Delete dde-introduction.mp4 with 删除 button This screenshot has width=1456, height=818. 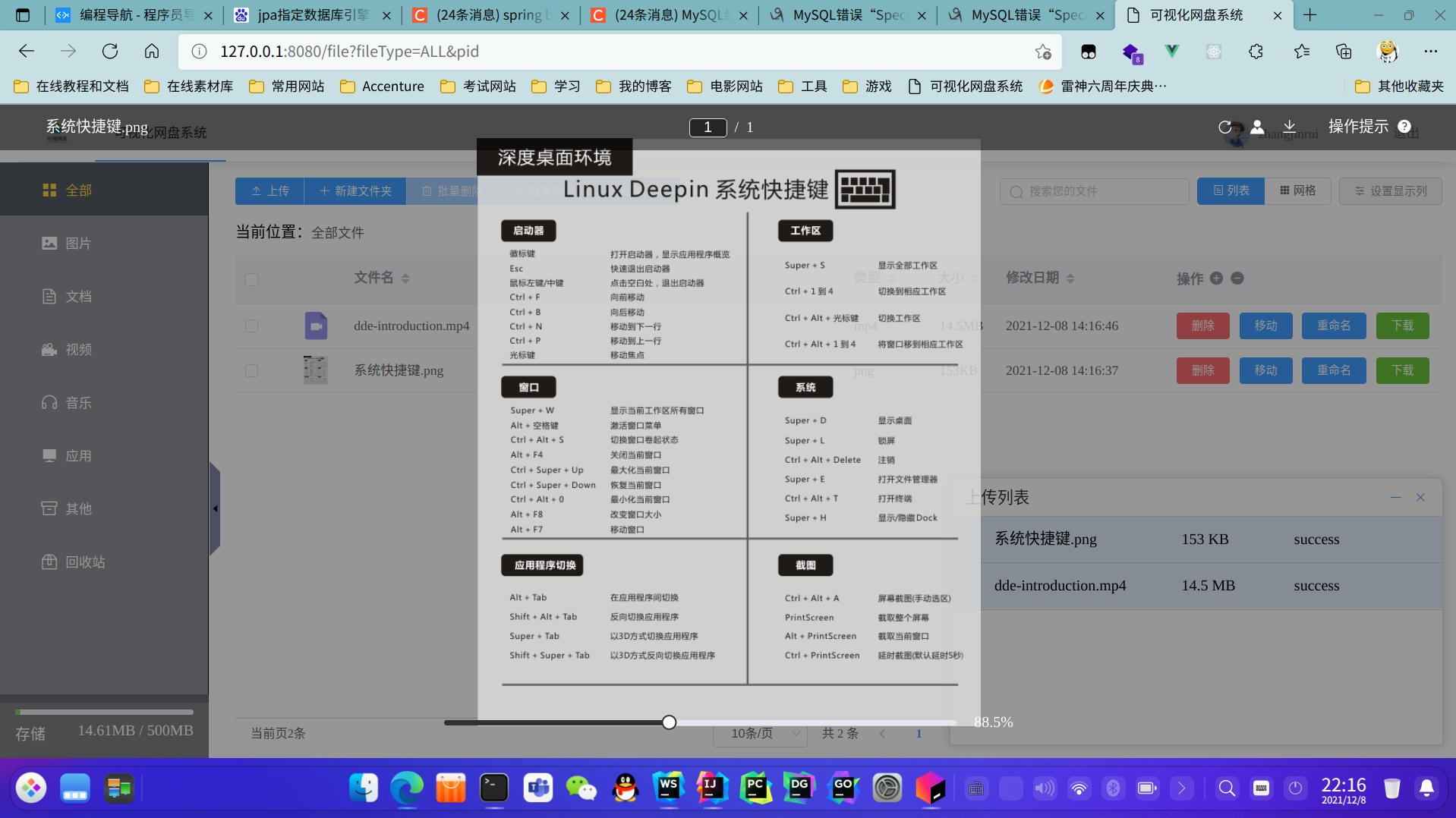point(1203,326)
